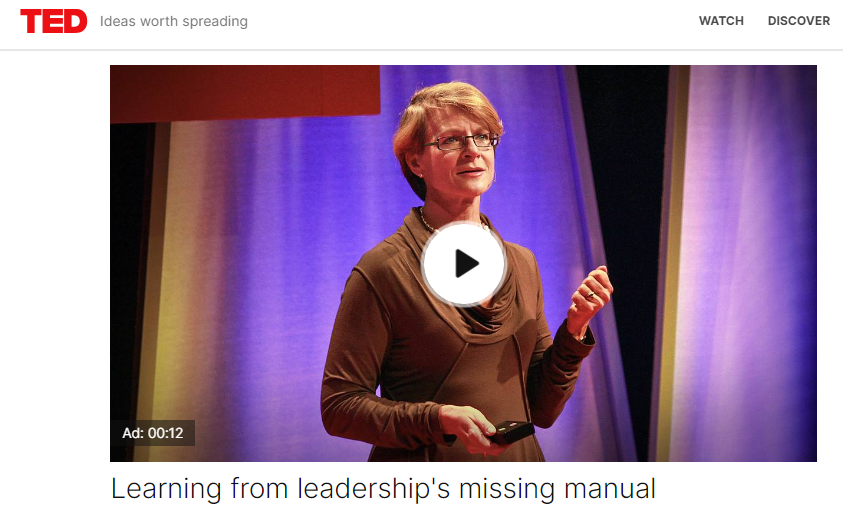Click the 'Ideas worth spreading' tagline

[x=174, y=22]
